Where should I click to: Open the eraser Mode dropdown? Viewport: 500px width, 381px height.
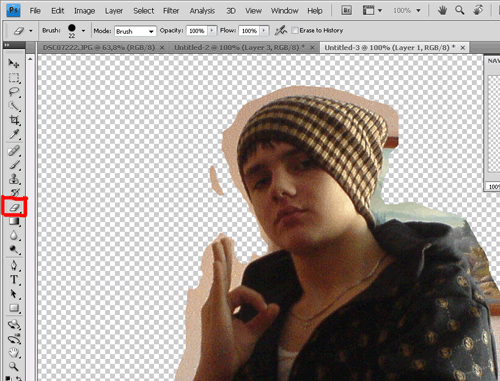(x=135, y=31)
